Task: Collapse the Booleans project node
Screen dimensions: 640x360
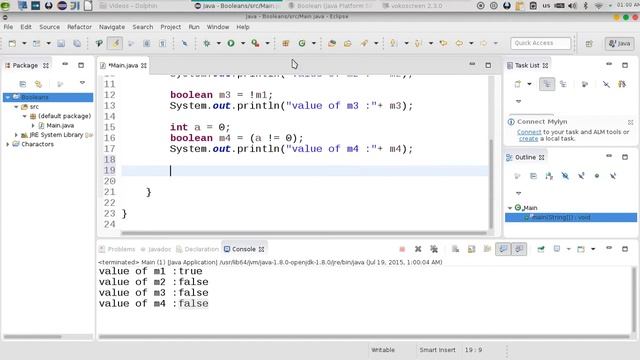Action: pyautogui.click(x=8, y=97)
